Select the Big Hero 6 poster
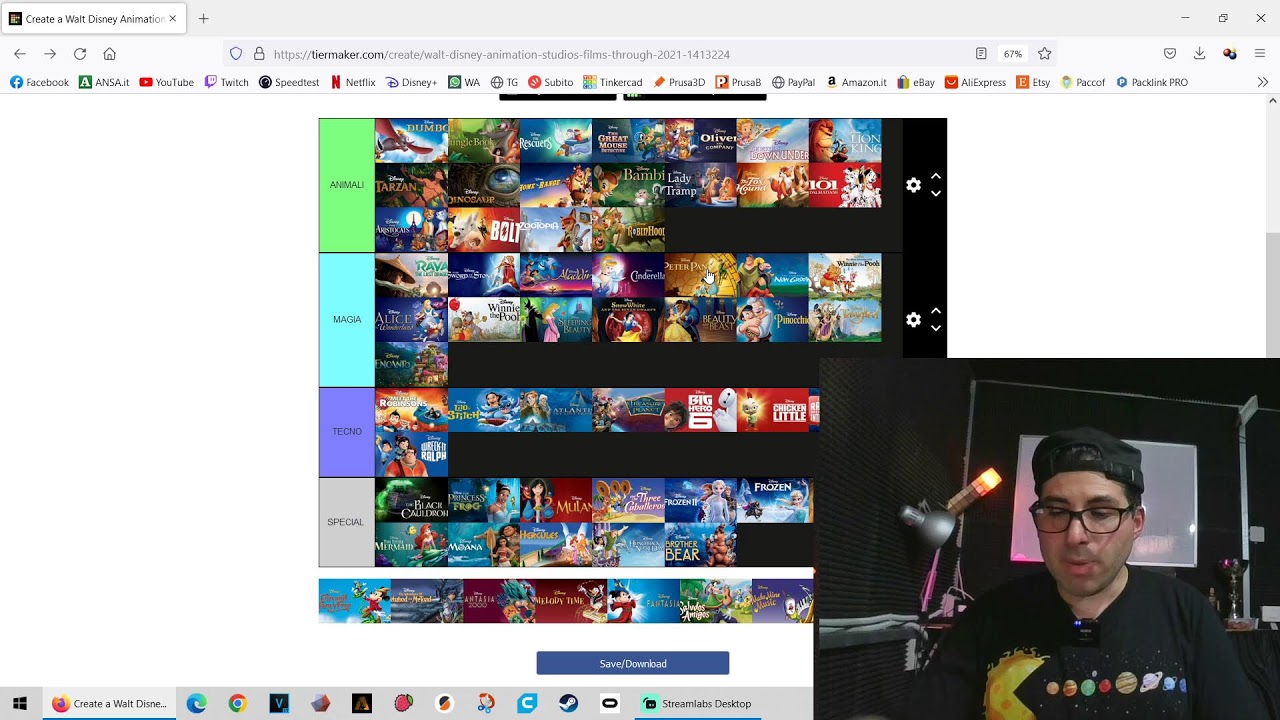1280x720 pixels. [x=700, y=410]
